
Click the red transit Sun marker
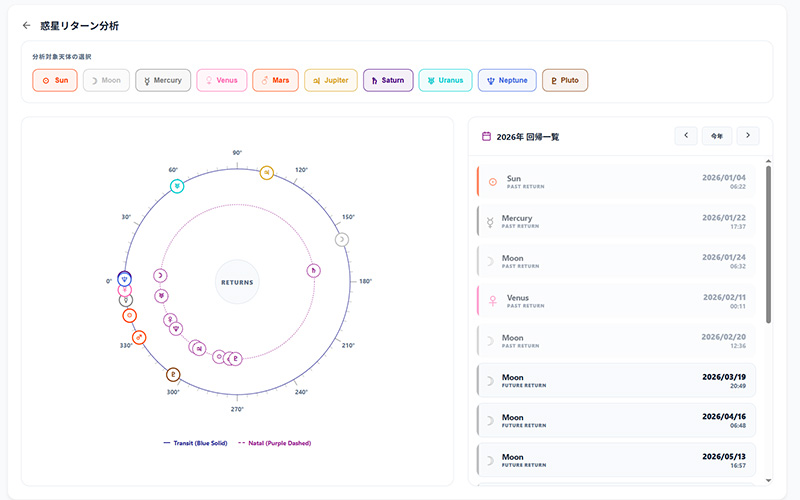point(129,316)
